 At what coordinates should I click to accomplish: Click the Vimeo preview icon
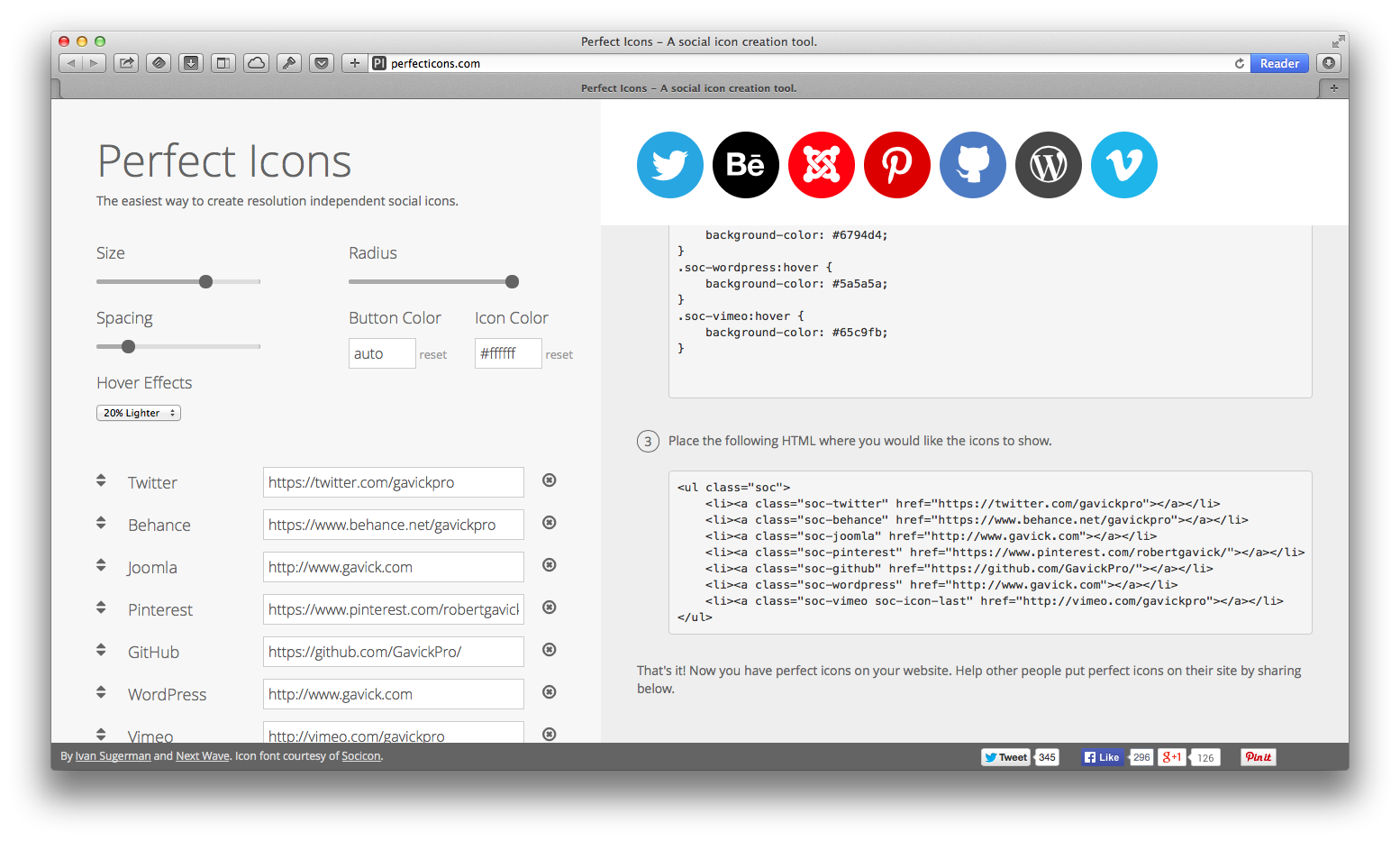click(x=1123, y=165)
